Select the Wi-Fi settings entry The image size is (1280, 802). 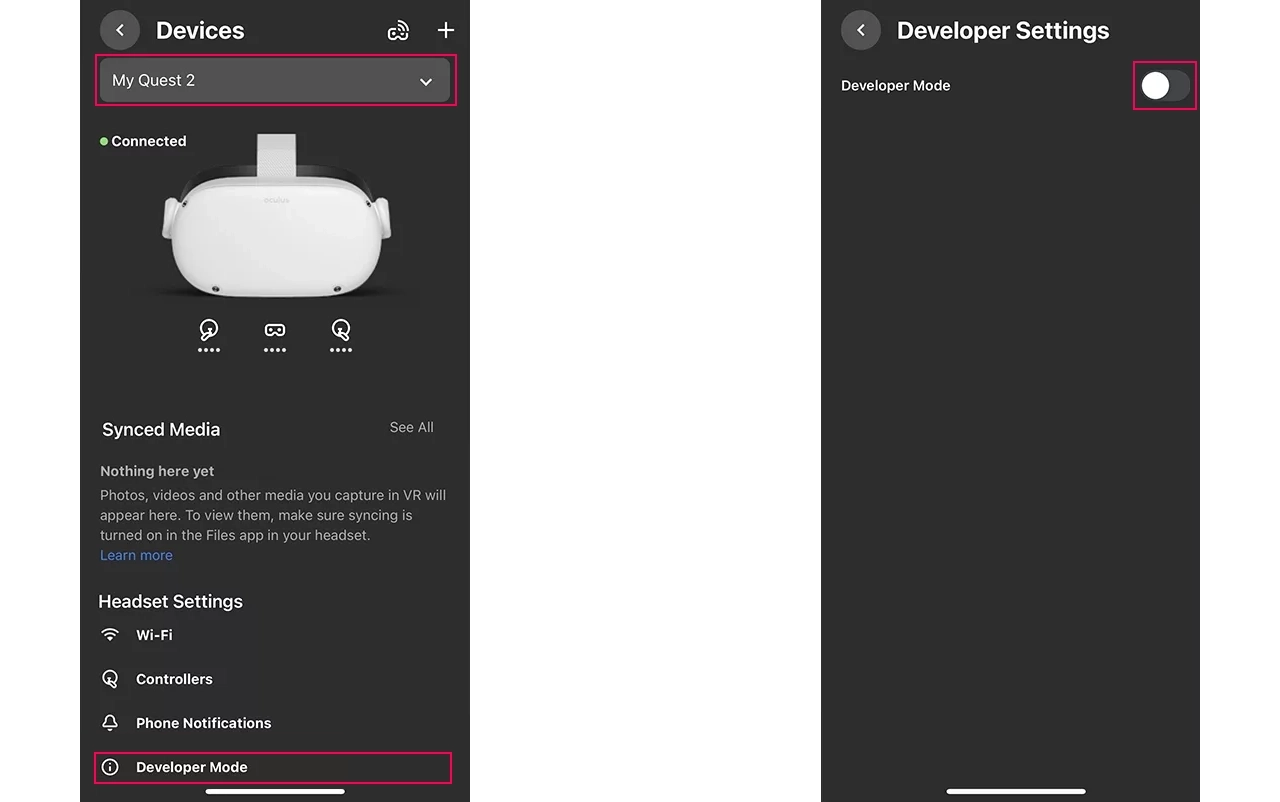pos(154,634)
